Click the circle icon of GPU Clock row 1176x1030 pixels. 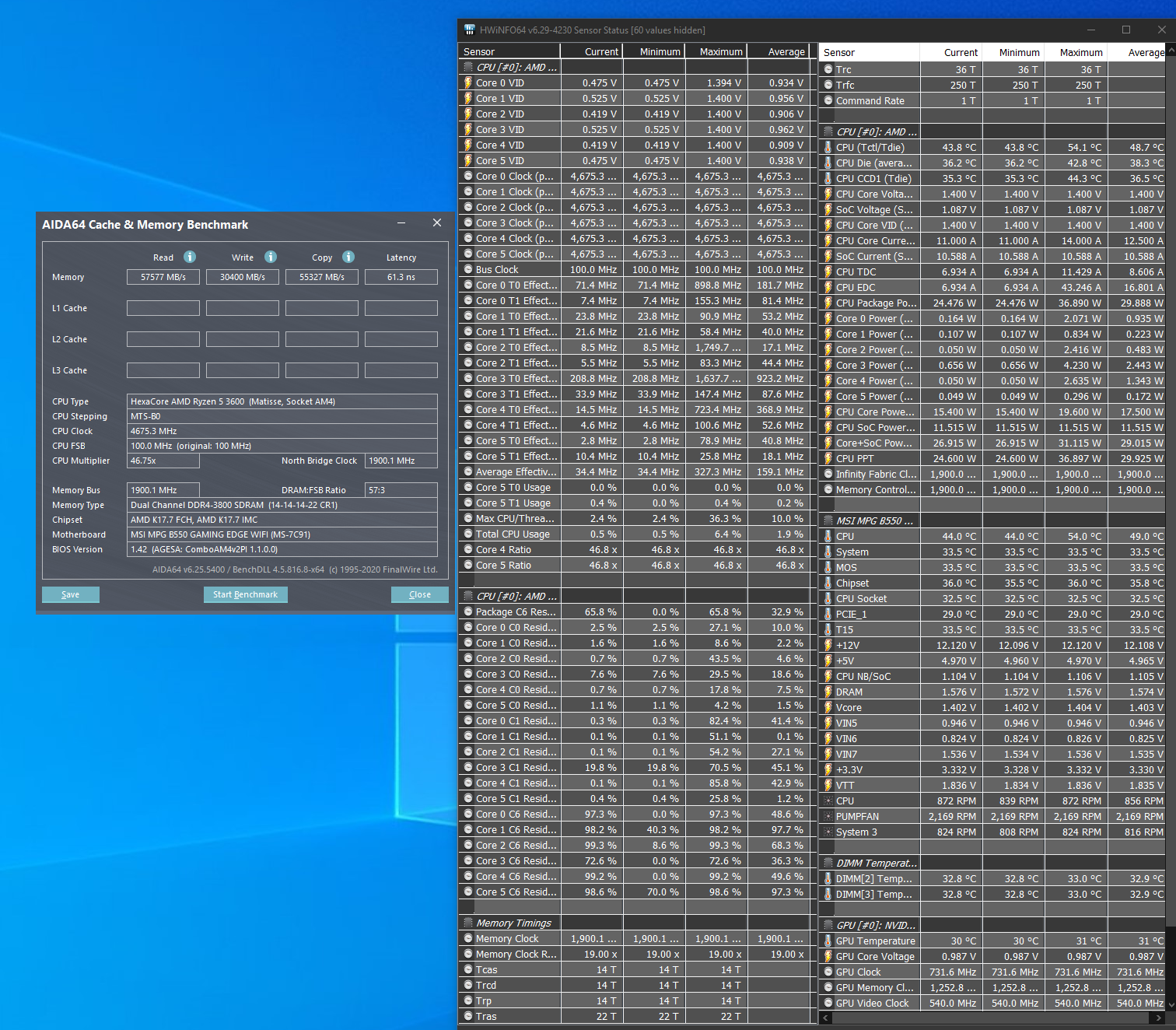point(828,972)
